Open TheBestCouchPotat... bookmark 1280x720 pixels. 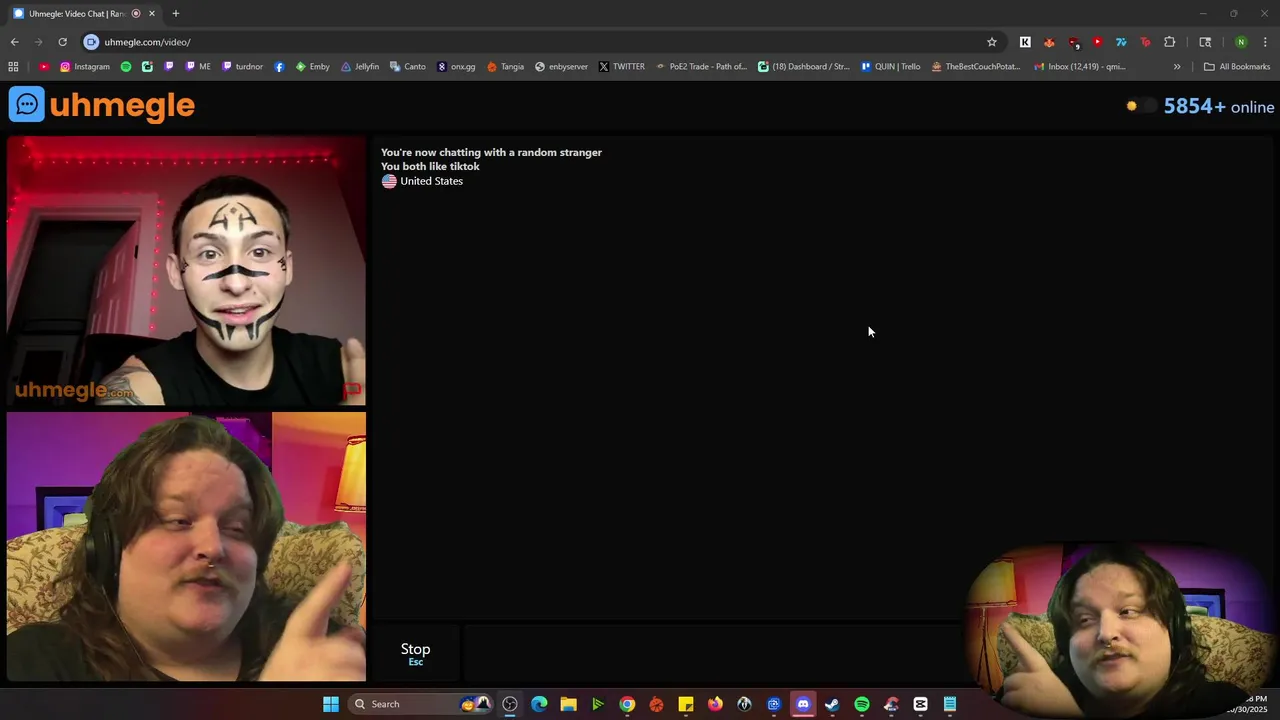[x=976, y=67]
